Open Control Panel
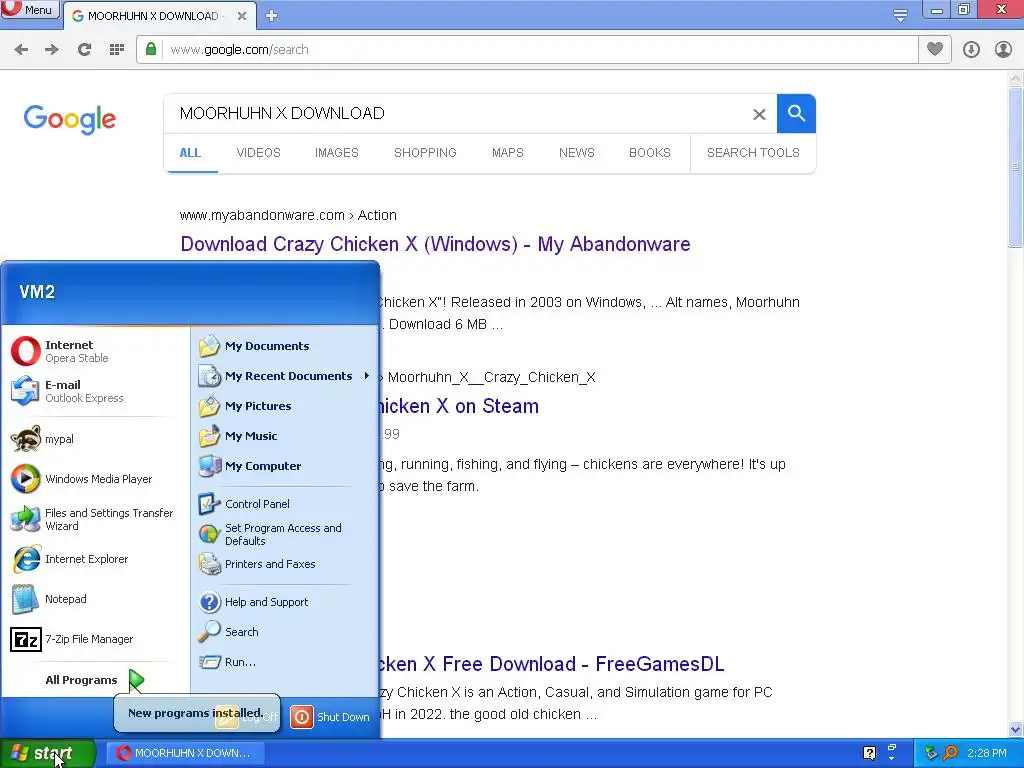Viewport: 1024px width, 768px height. [x=285, y=504]
